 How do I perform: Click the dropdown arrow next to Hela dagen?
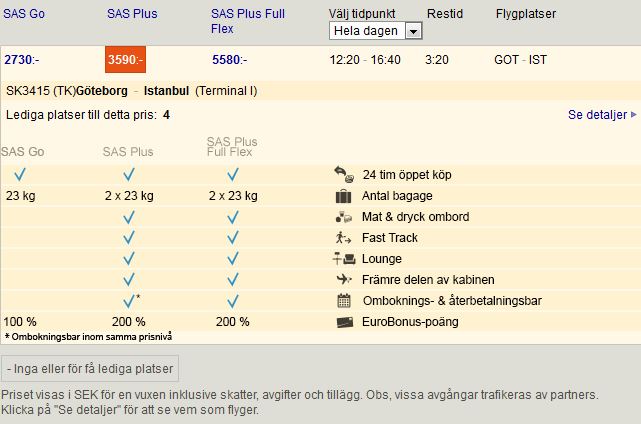(413, 31)
